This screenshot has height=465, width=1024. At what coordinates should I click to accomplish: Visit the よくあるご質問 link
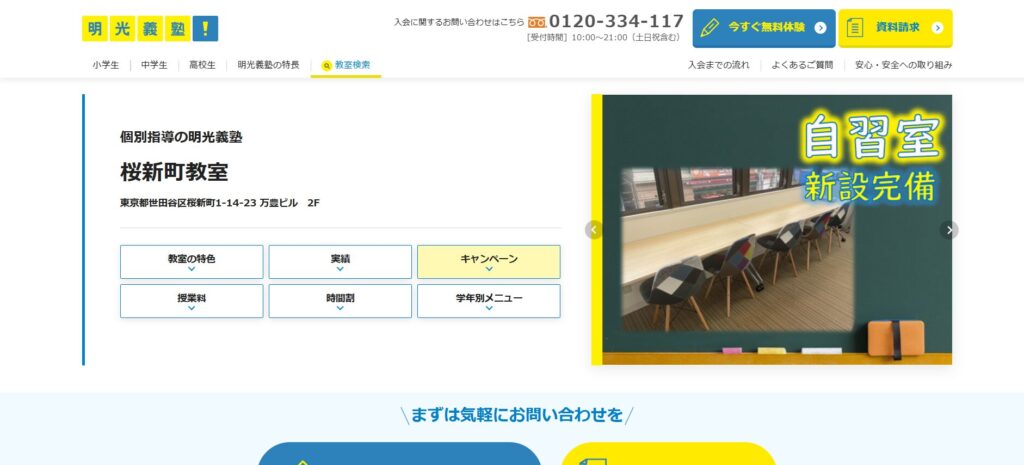802,65
